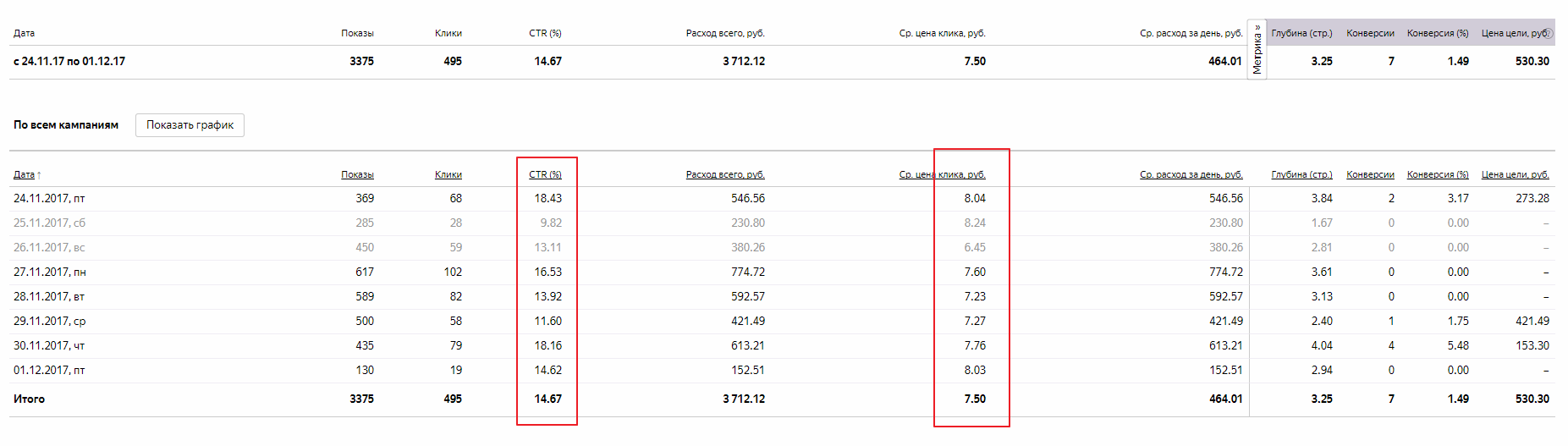Sort by Расход всего, руб. link

click(x=725, y=174)
